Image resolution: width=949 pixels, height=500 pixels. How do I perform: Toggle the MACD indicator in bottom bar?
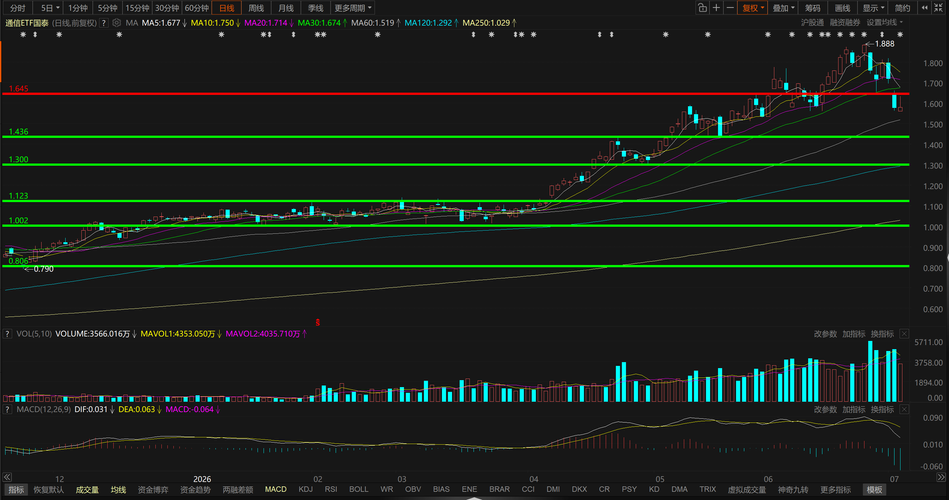tap(275, 490)
